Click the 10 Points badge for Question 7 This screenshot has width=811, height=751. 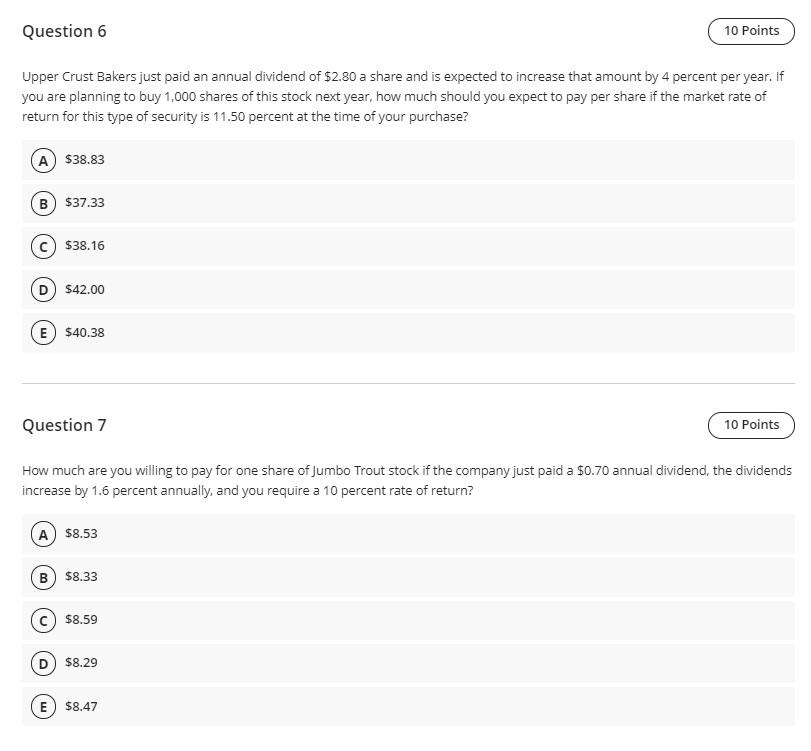[751, 425]
